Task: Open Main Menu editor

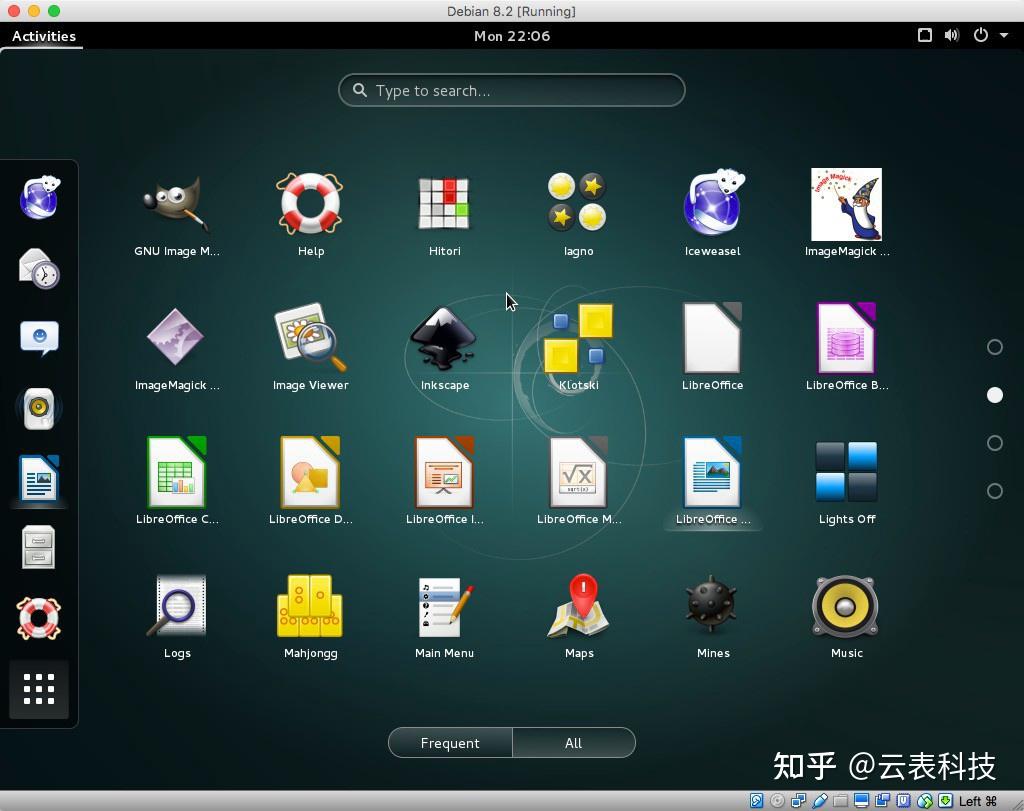Action: 444,616
